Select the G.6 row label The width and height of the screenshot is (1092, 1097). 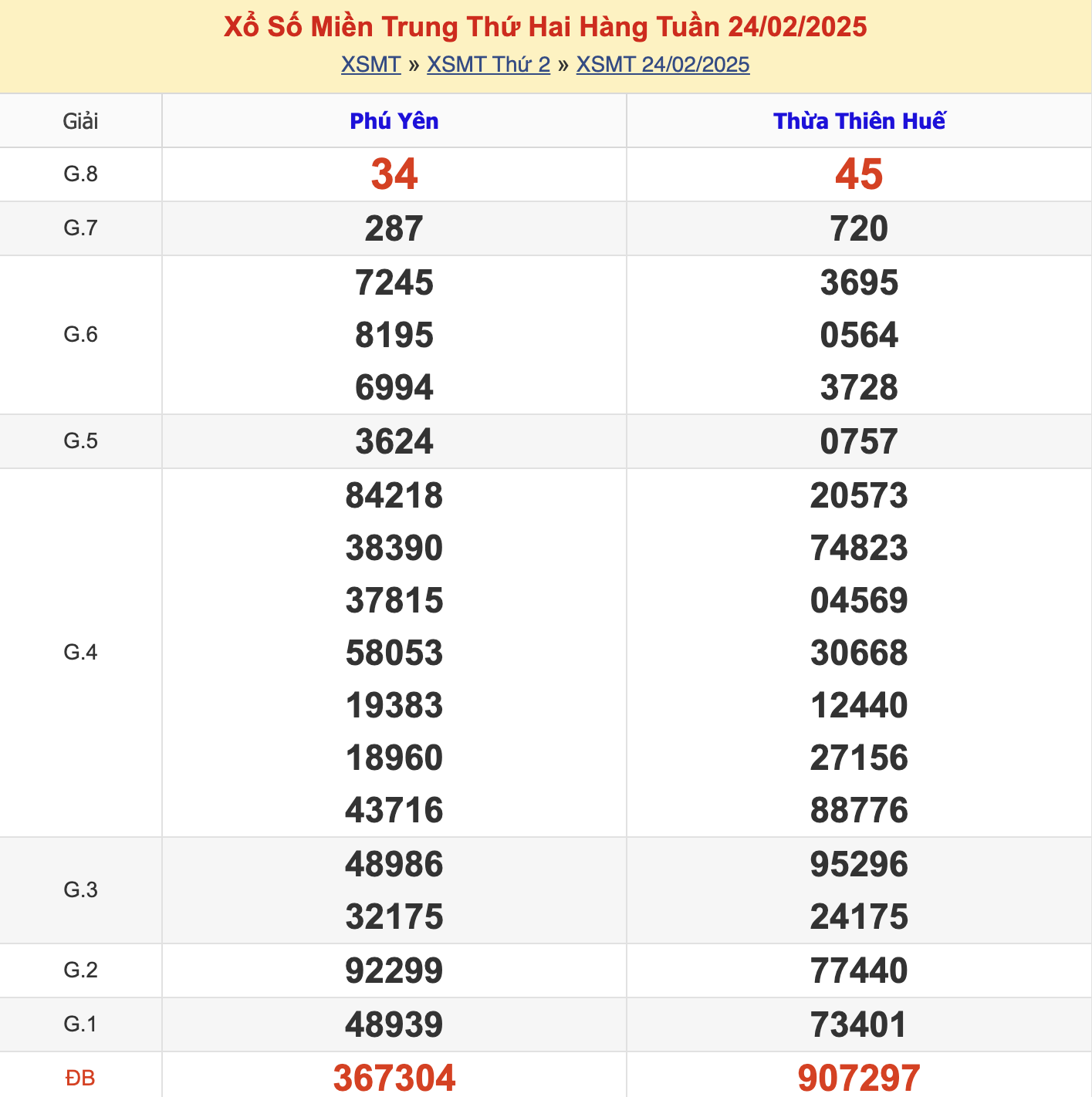[80, 335]
